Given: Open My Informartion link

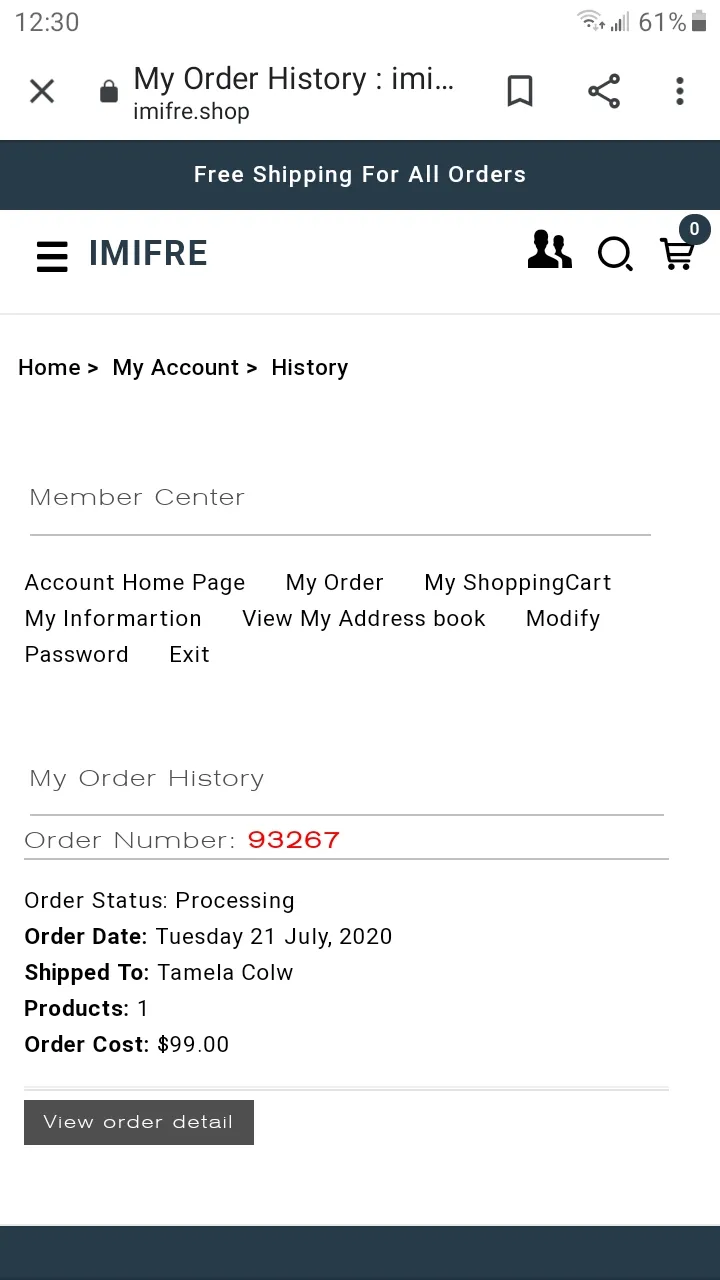Looking at the screenshot, I should coord(113,619).
